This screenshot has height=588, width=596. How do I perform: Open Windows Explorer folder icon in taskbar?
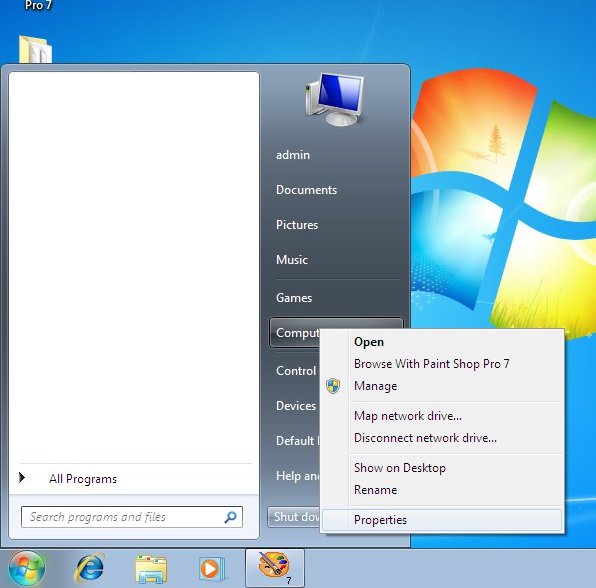pos(151,569)
